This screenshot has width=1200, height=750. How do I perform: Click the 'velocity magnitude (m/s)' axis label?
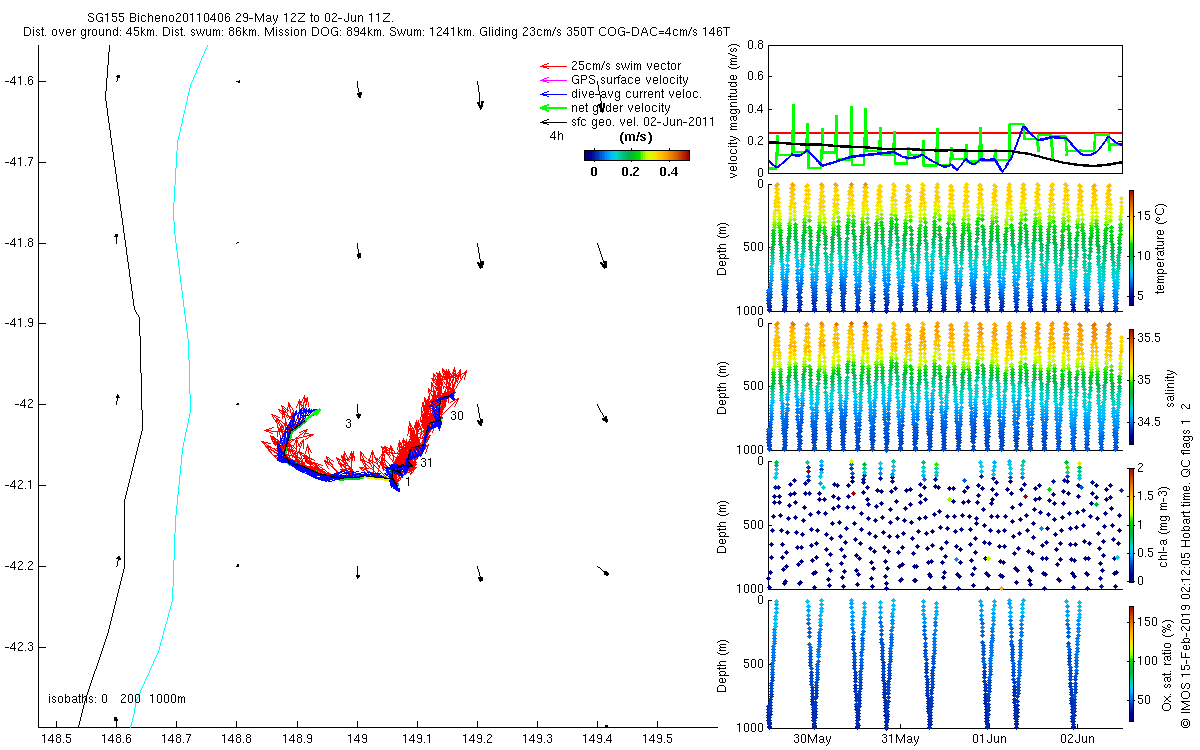point(734,111)
